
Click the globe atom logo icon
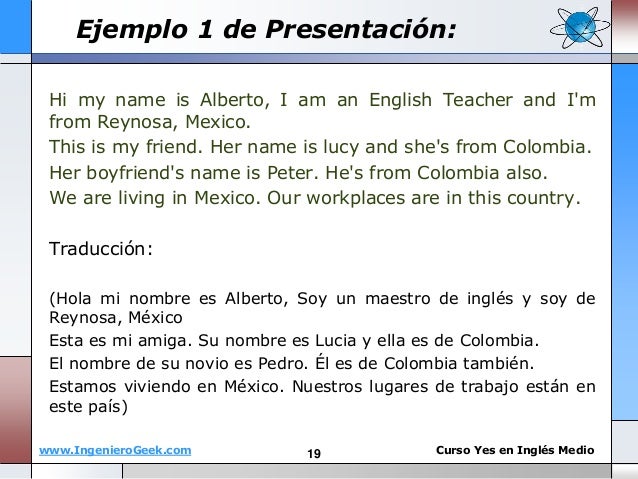580,27
